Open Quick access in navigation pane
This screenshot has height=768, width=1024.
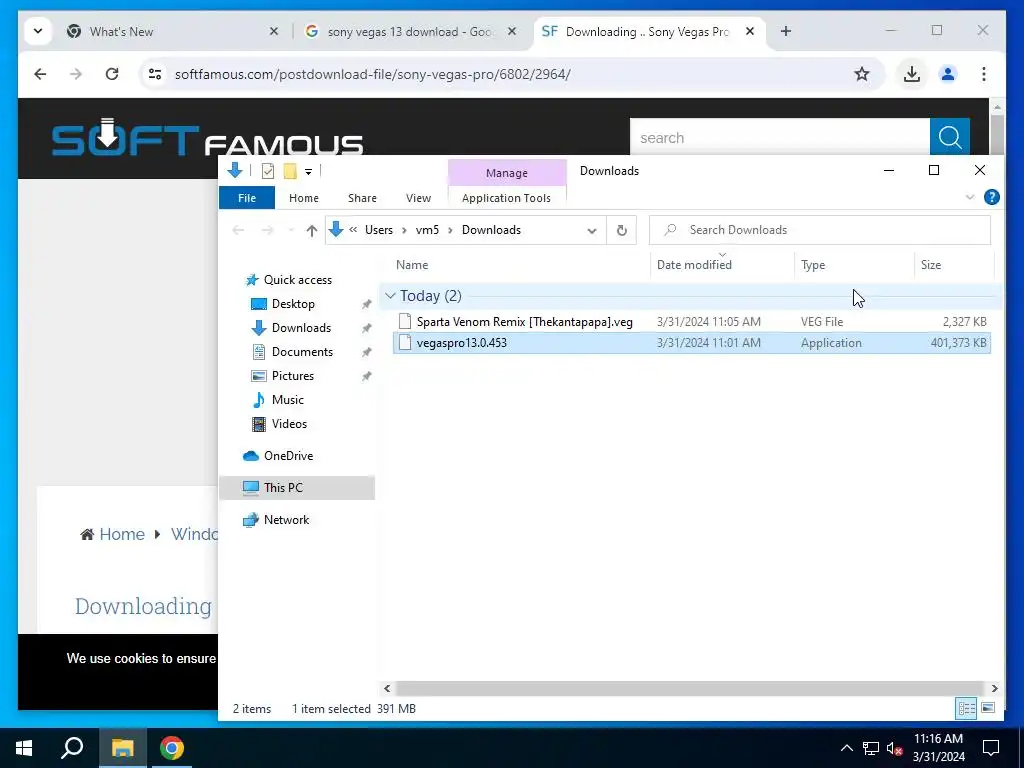298,280
